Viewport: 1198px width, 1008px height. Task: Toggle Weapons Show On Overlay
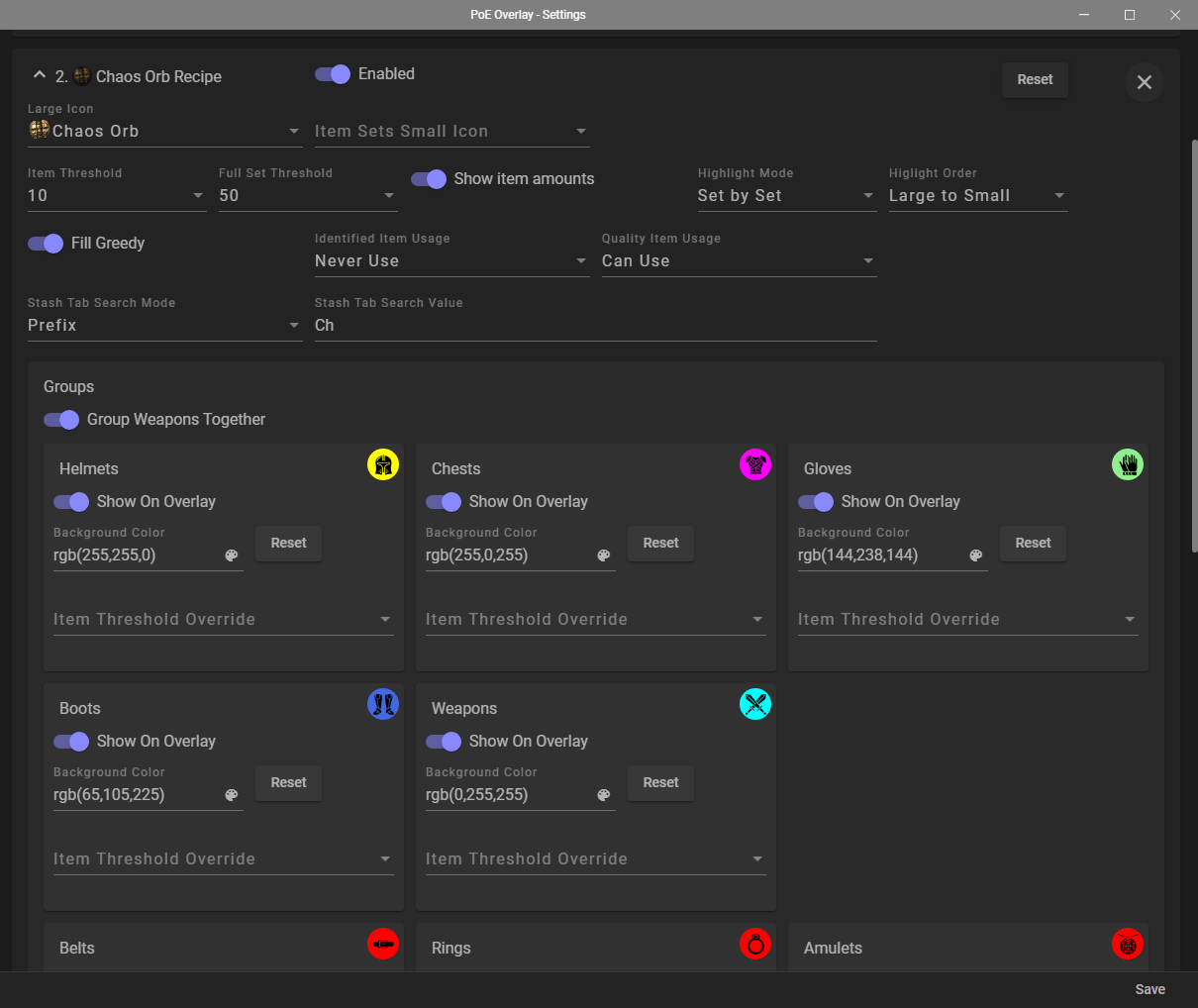(x=444, y=742)
